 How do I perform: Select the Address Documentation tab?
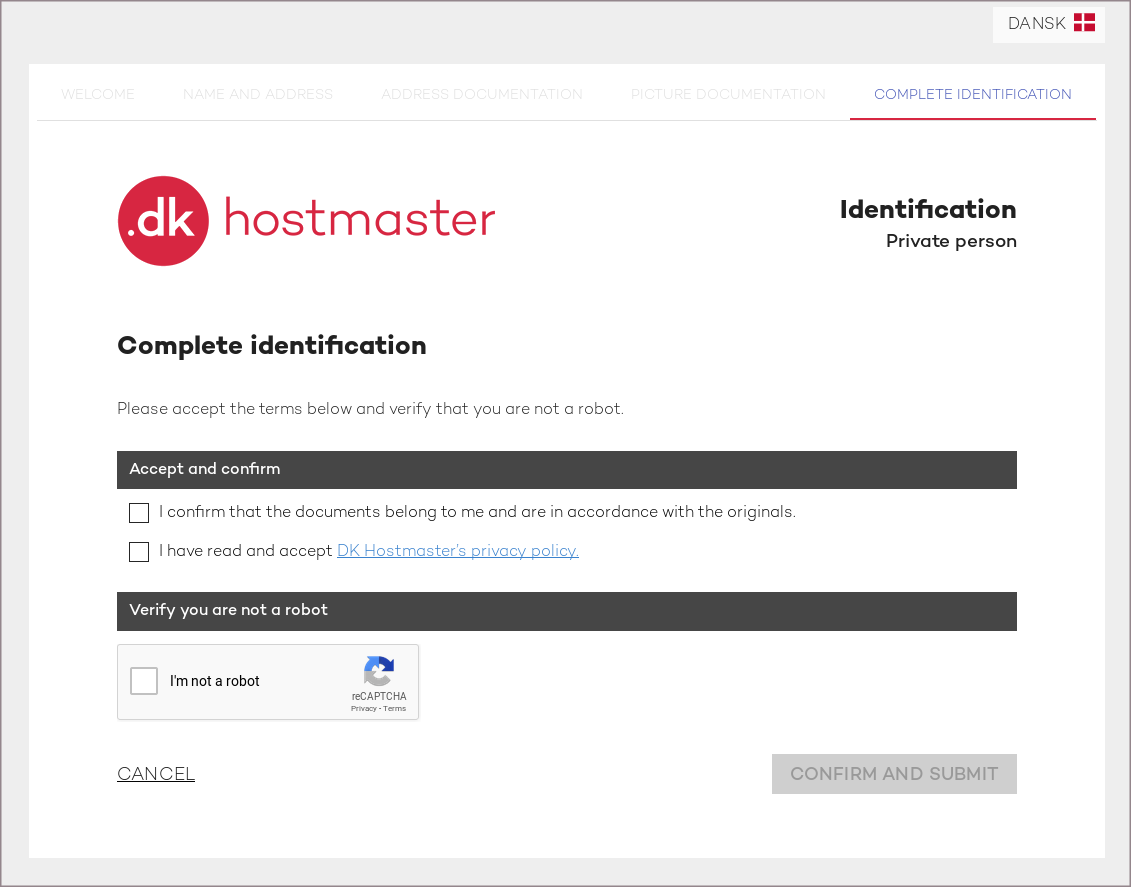(481, 95)
